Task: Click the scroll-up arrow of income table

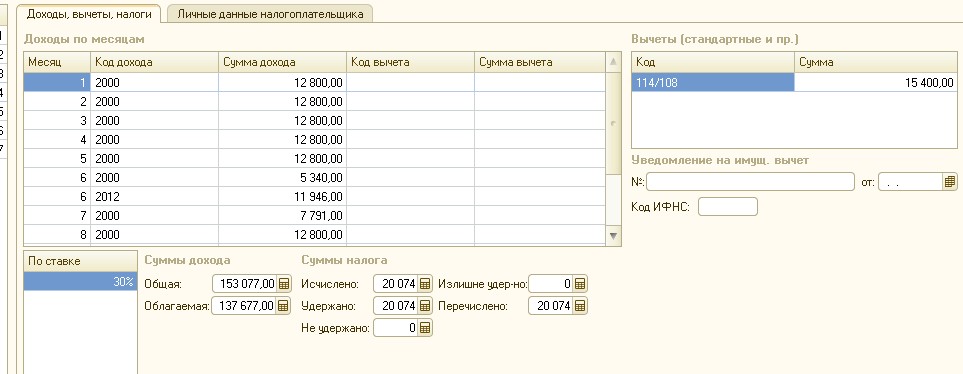Action: pyautogui.click(x=613, y=62)
